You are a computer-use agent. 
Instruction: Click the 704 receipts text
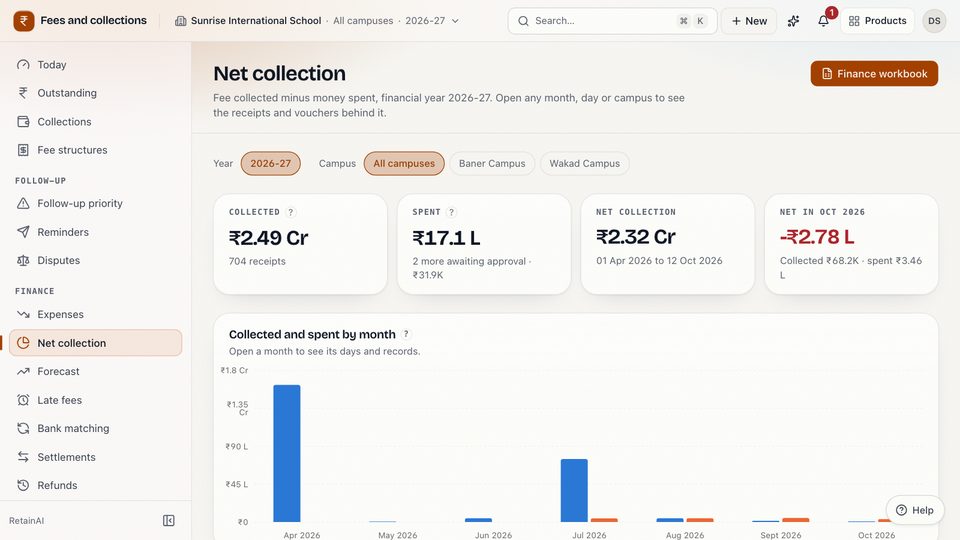pos(257,261)
